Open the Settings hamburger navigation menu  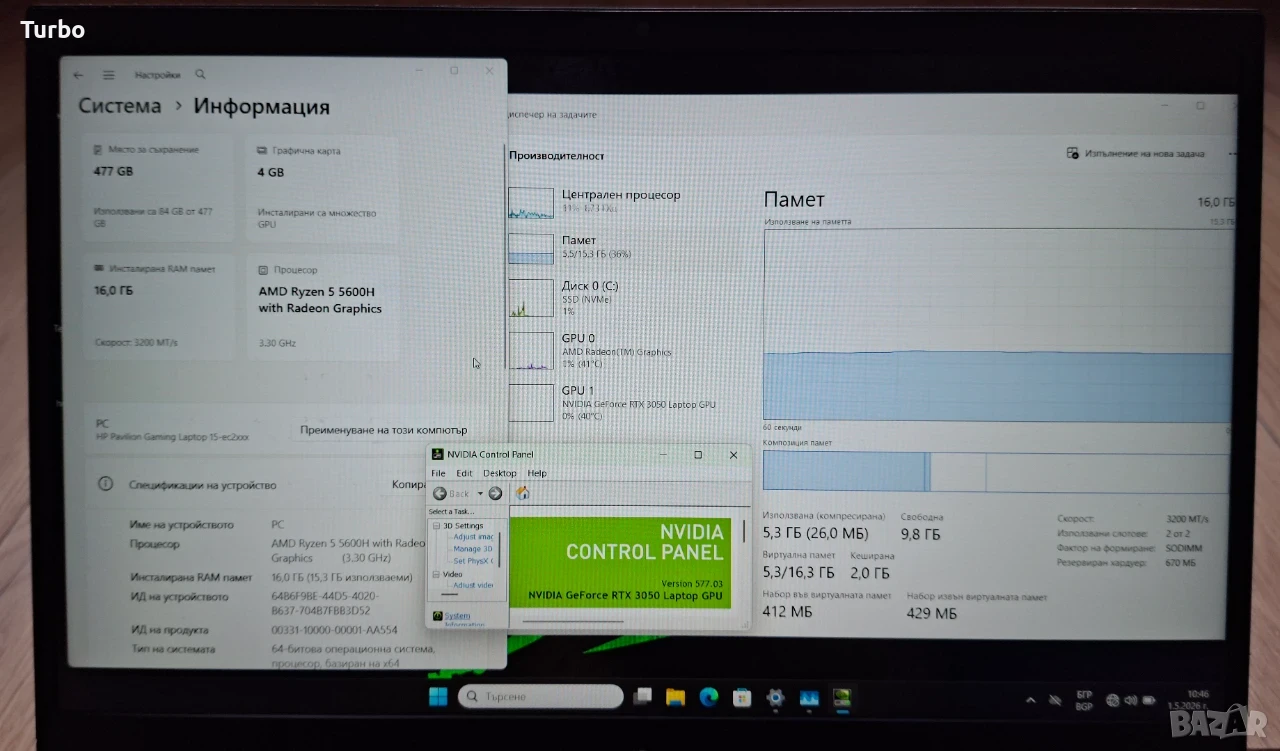click(108, 75)
